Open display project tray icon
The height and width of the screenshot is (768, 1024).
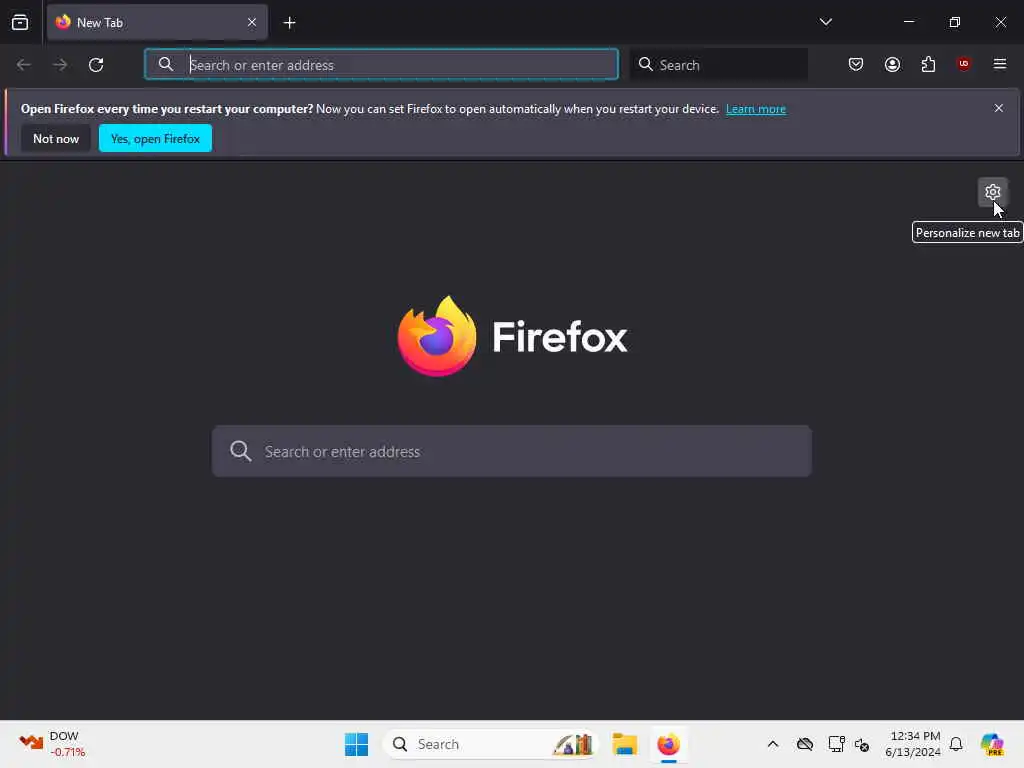point(836,744)
